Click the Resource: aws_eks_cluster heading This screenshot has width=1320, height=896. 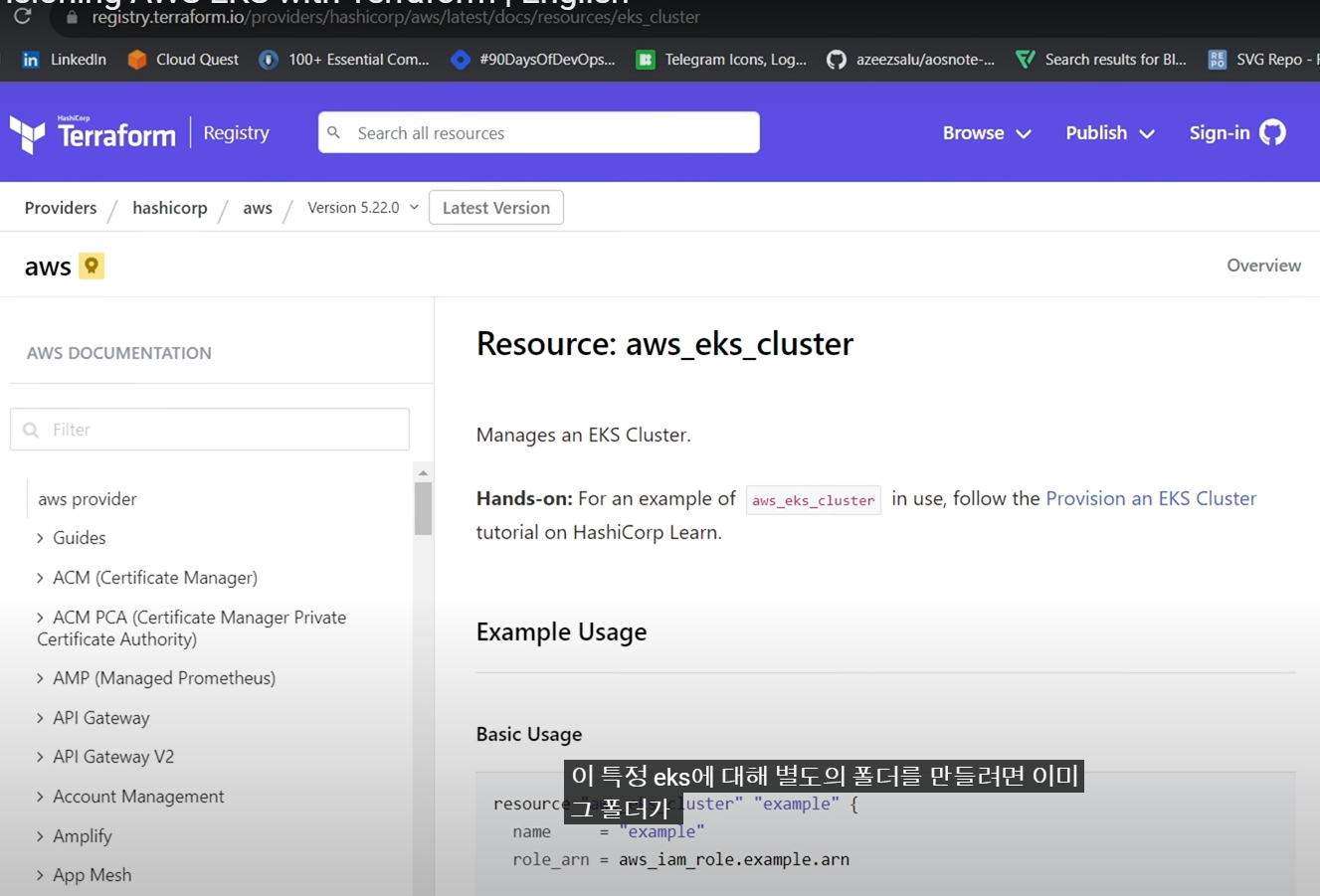664,343
